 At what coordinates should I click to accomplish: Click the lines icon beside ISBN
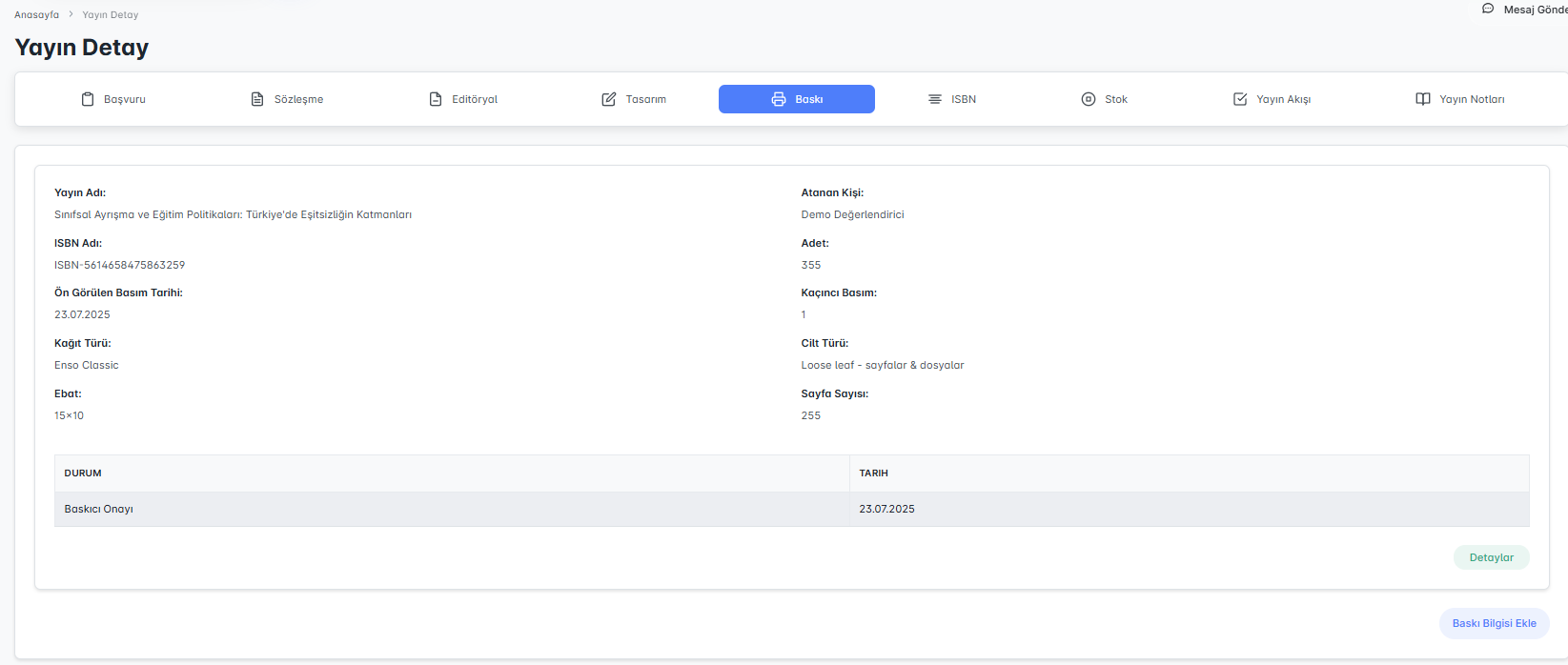coord(935,99)
